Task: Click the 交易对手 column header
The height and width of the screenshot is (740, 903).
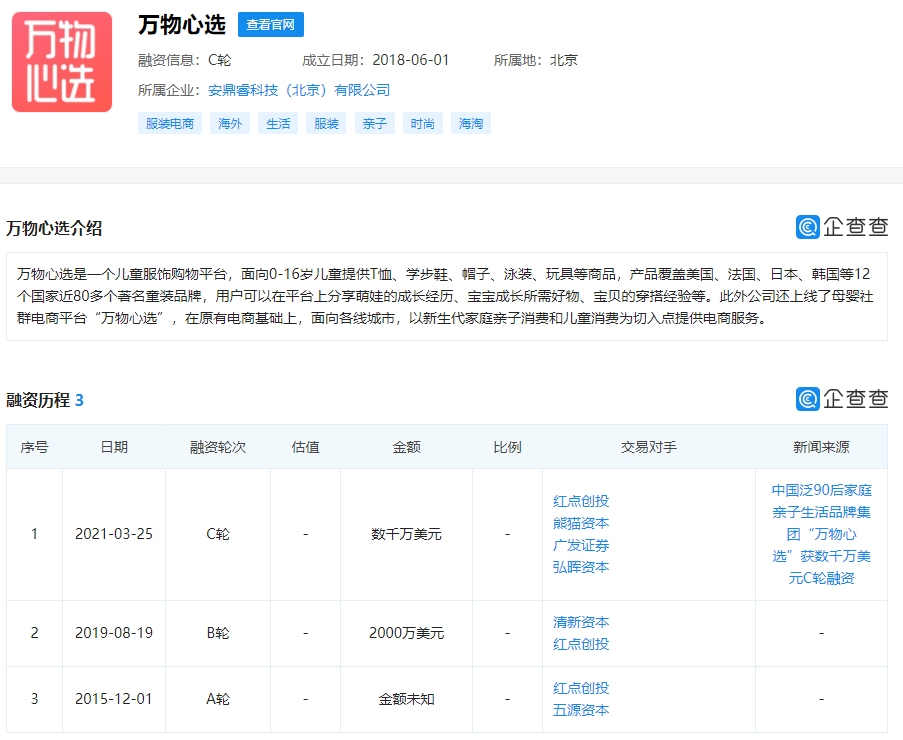Action: pos(649,447)
